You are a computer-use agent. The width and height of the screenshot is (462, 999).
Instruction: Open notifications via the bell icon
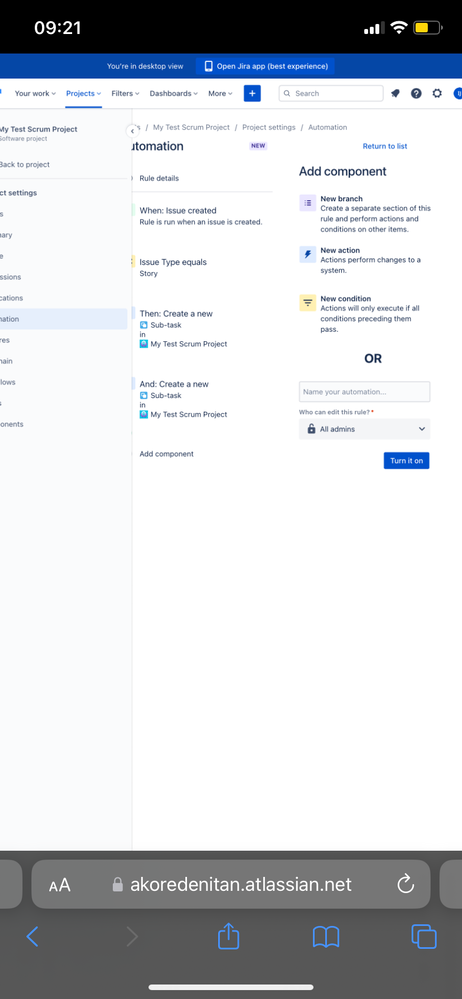point(395,93)
